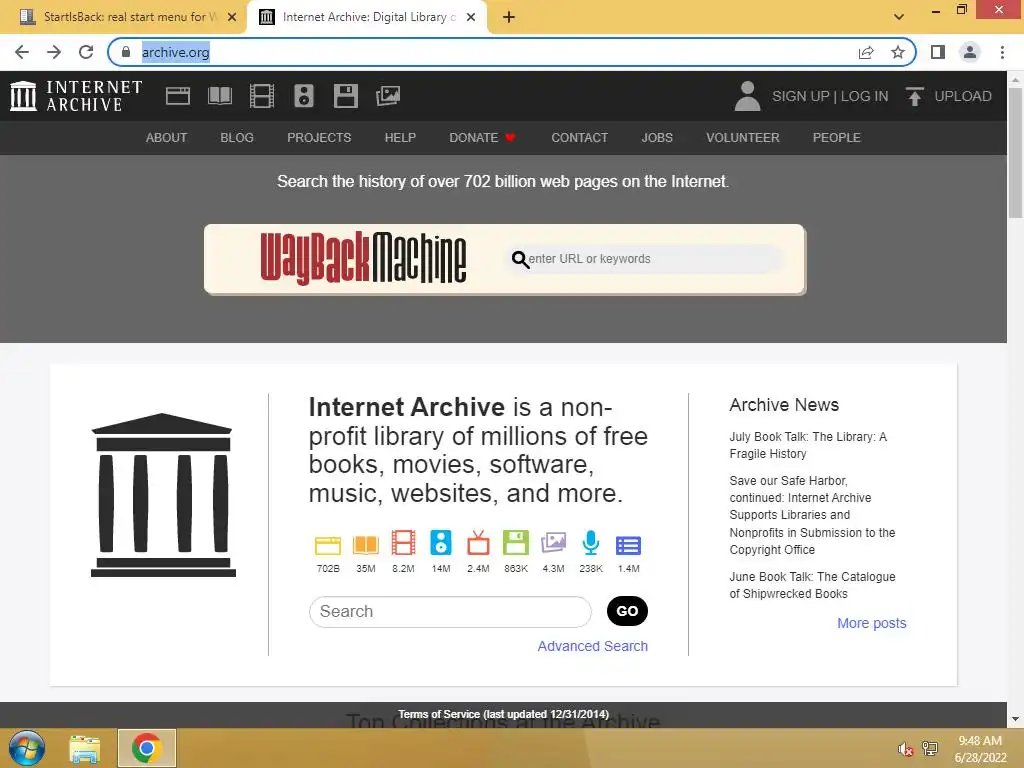Click SIGN UP link
This screenshot has height=768, width=1024.
tap(800, 96)
